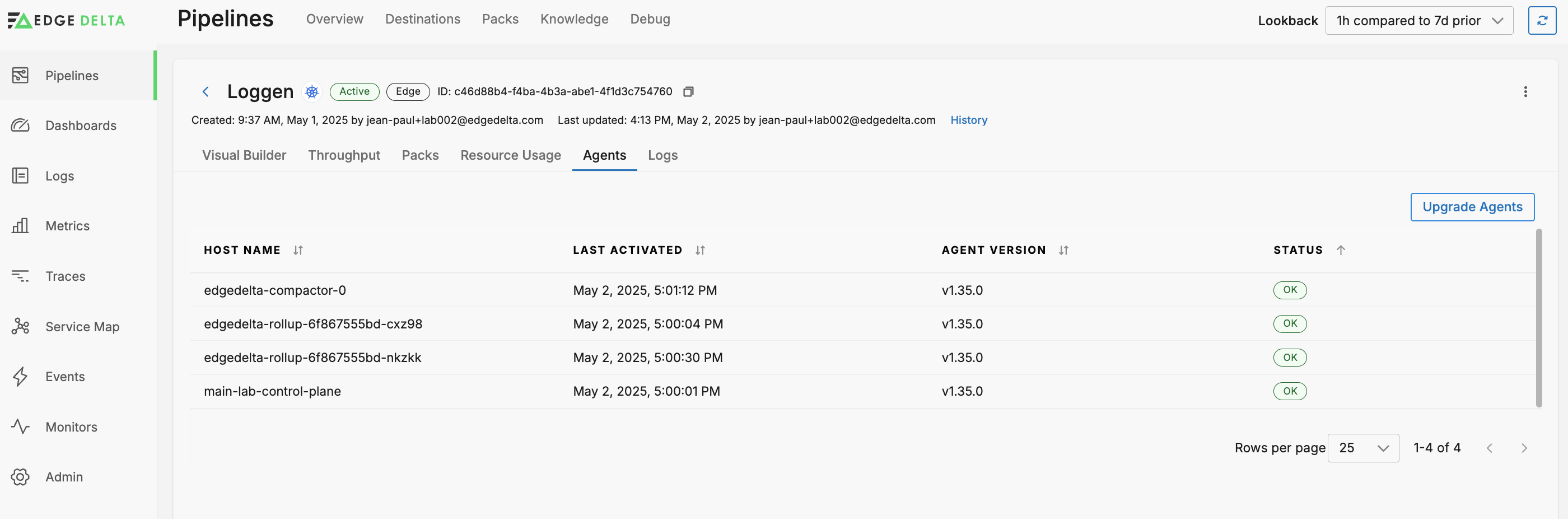Click the OK status for main-lab-control-plane

[1289, 391]
